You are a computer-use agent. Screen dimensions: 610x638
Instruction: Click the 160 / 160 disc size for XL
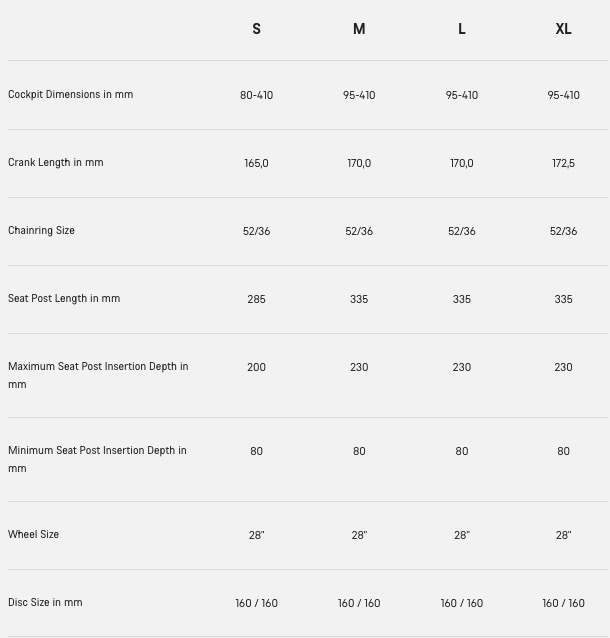(x=563, y=603)
